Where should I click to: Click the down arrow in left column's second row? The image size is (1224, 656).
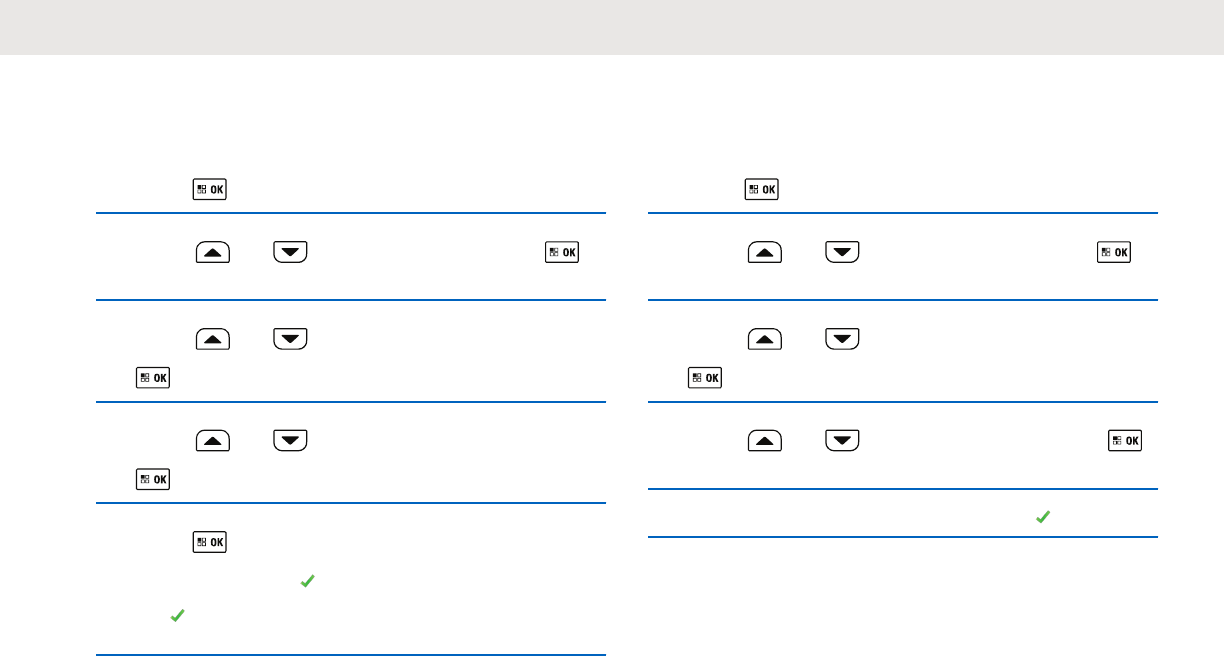pyautogui.click(x=290, y=253)
